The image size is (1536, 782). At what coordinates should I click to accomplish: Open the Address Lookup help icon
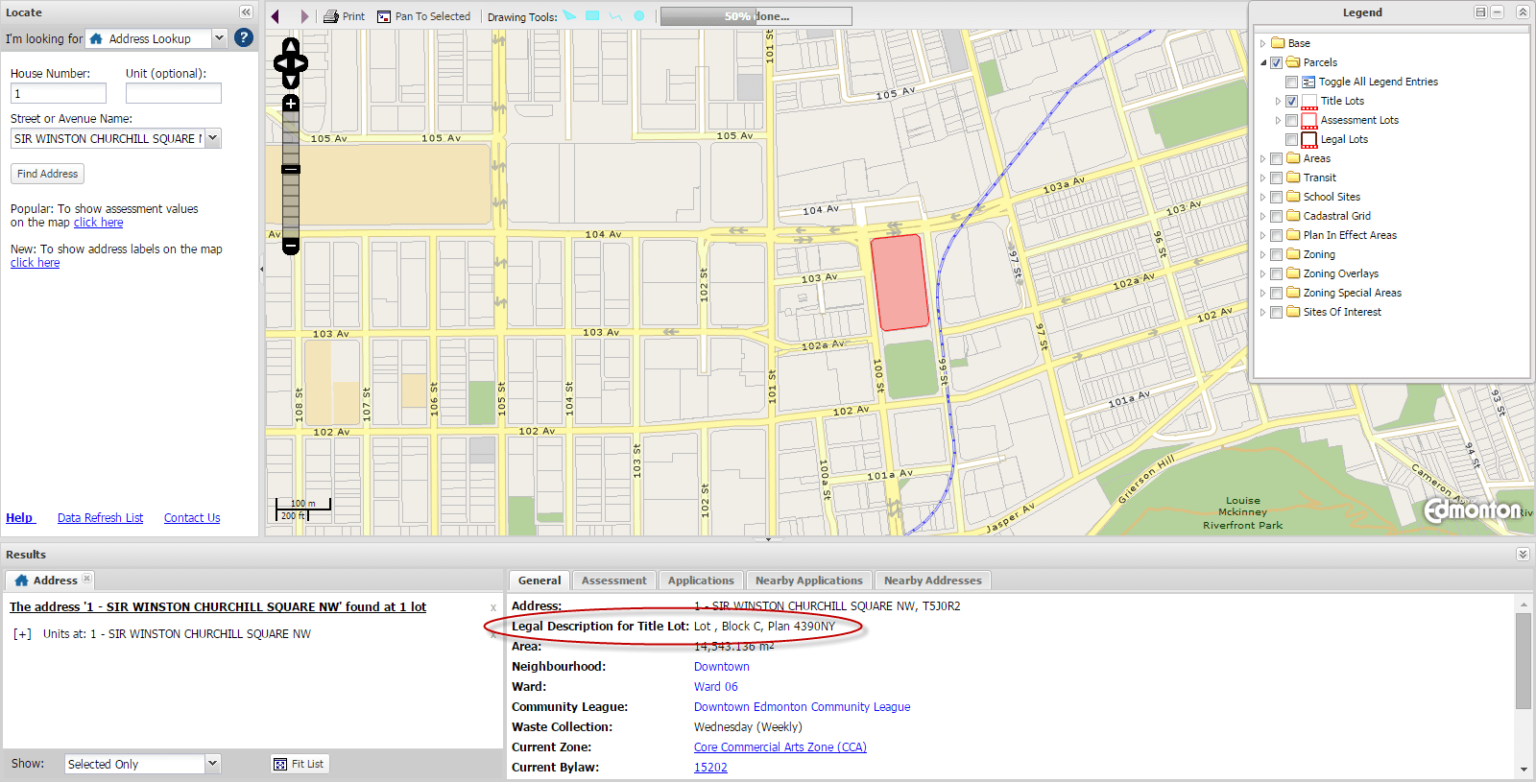[244, 38]
